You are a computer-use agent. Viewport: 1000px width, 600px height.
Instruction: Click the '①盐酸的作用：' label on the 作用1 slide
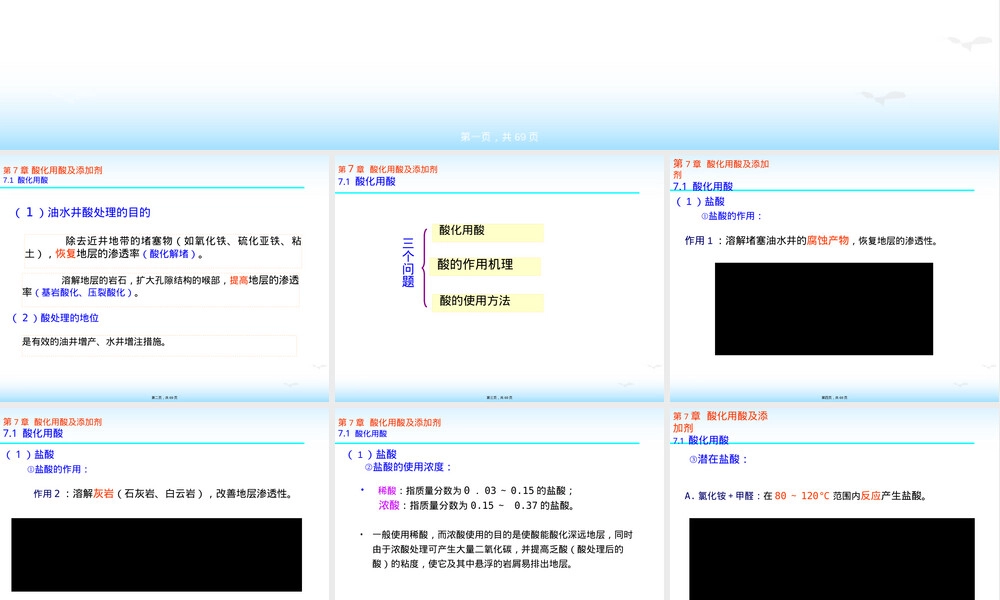coord(732,216)
